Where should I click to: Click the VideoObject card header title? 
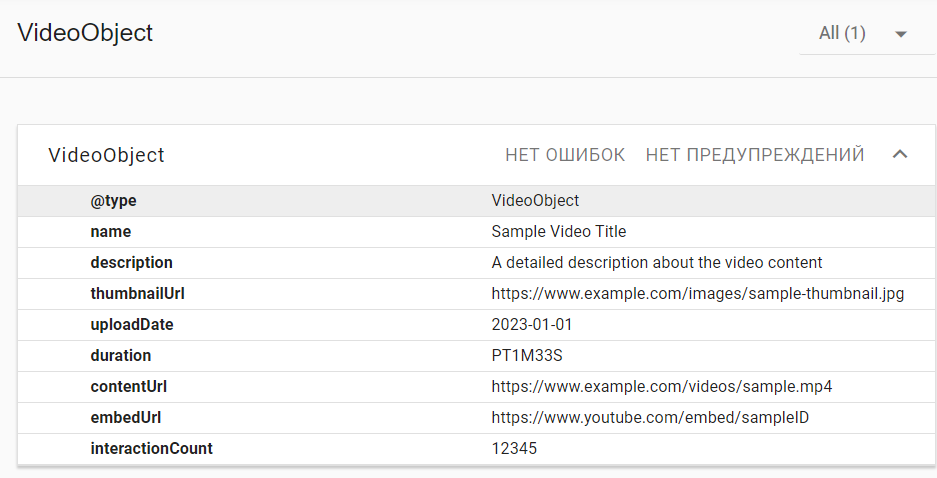(x=107, y=155)
